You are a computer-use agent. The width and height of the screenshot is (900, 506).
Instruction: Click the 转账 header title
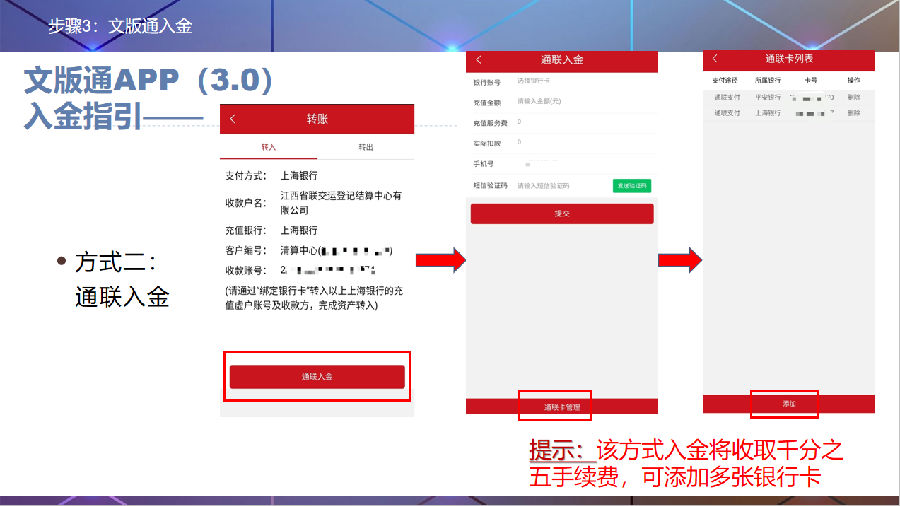pos(317,119)
